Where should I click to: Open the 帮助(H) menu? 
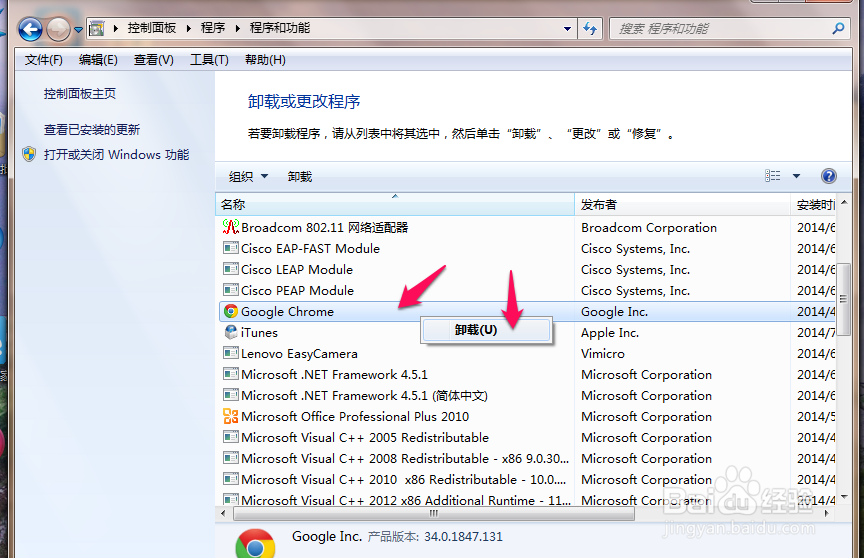[265, 60]
